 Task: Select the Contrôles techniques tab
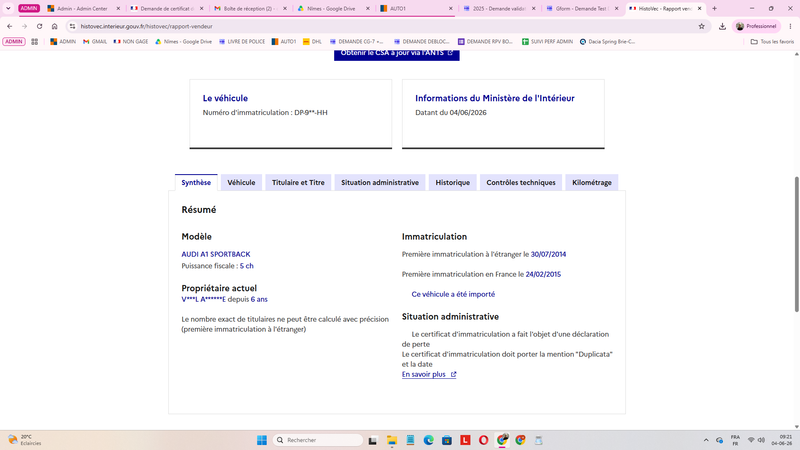pos(521,183)
